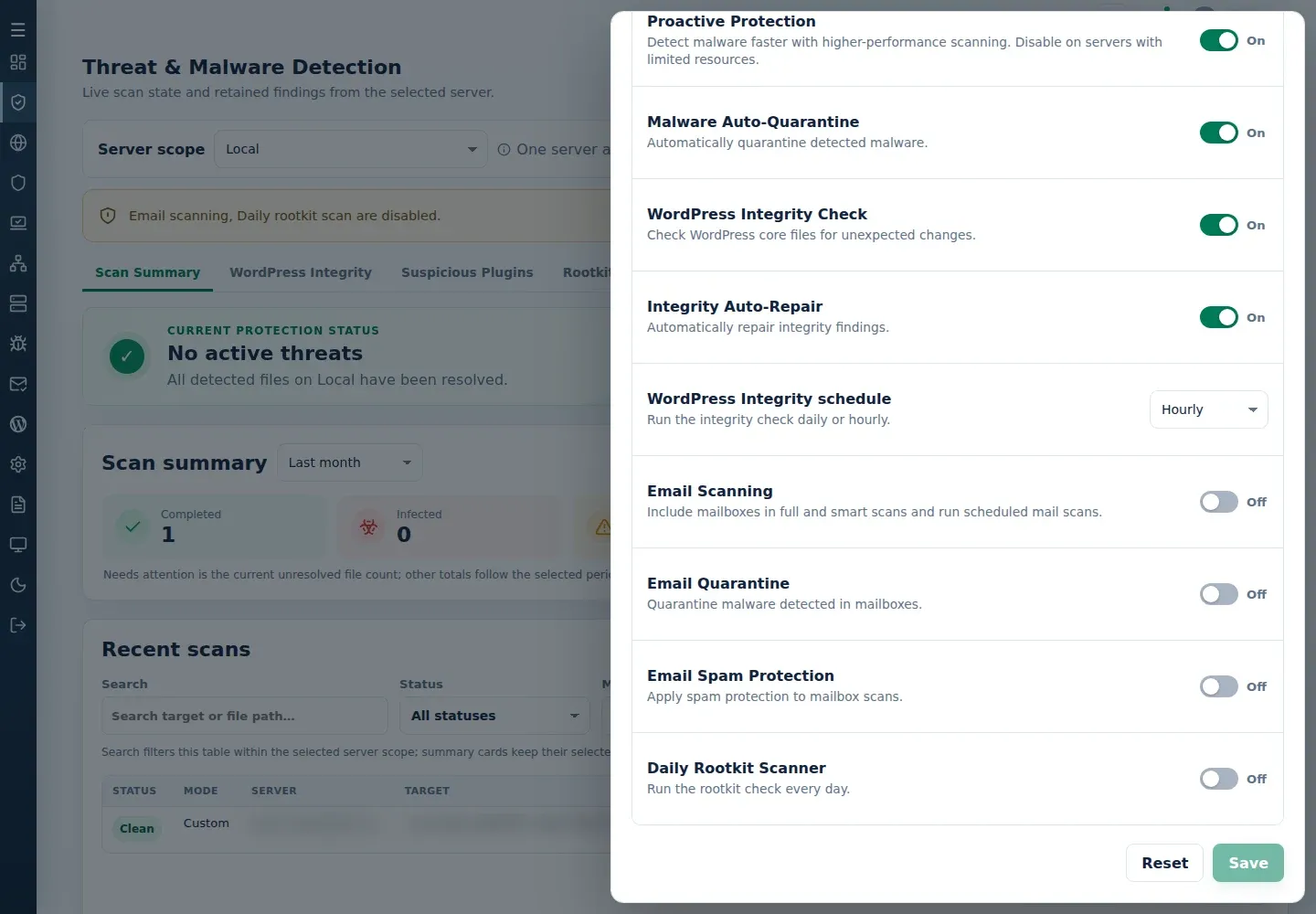Turn on the Daily Rootkit Scanner

point(1219,779)
